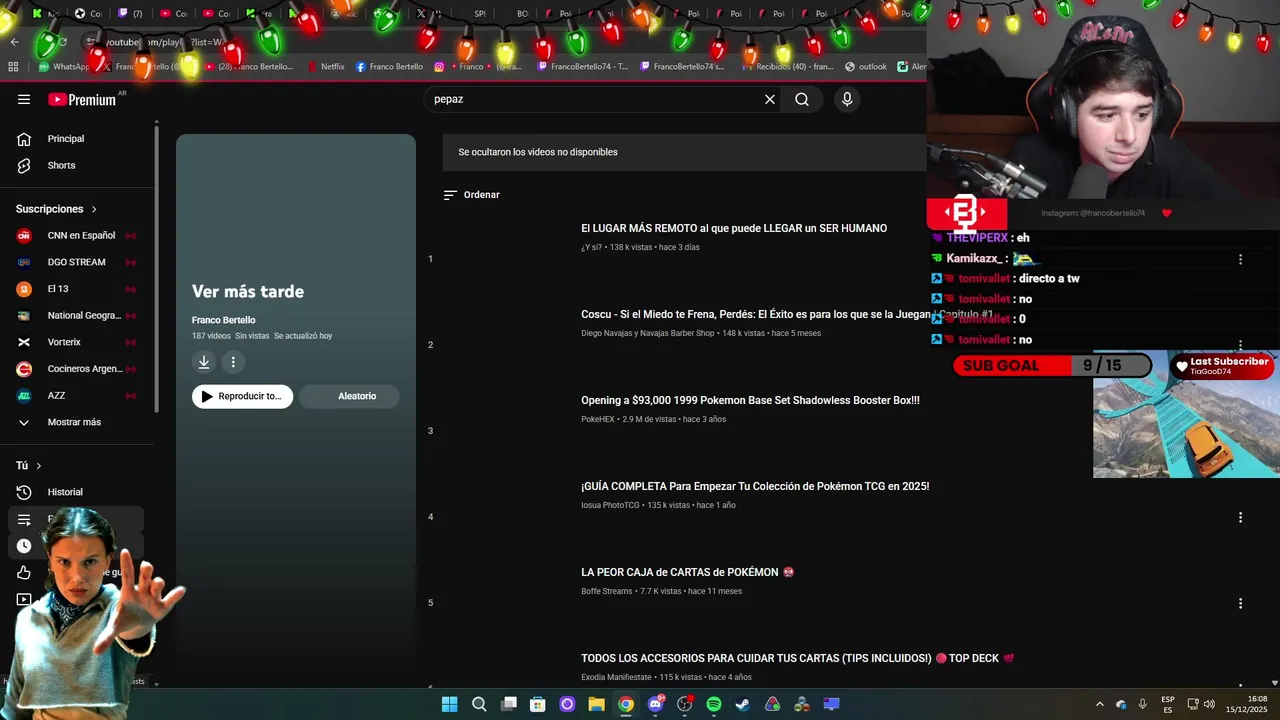Open the Netflix bookmark
This screenshot has width=1280, height=720.
(326, 67)
